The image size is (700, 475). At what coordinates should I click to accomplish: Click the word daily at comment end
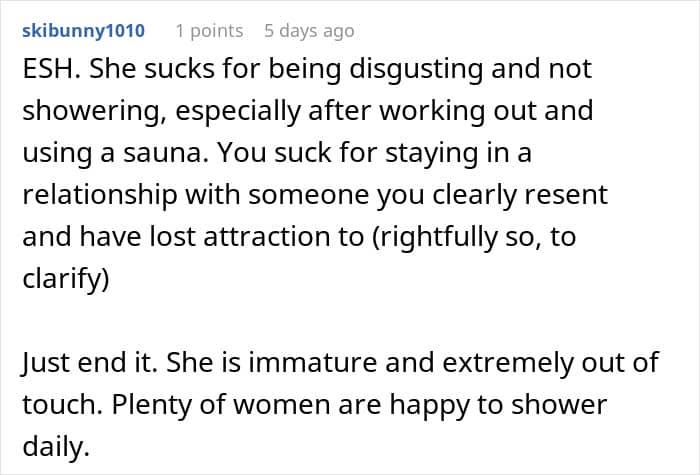[x=56, y=446]
